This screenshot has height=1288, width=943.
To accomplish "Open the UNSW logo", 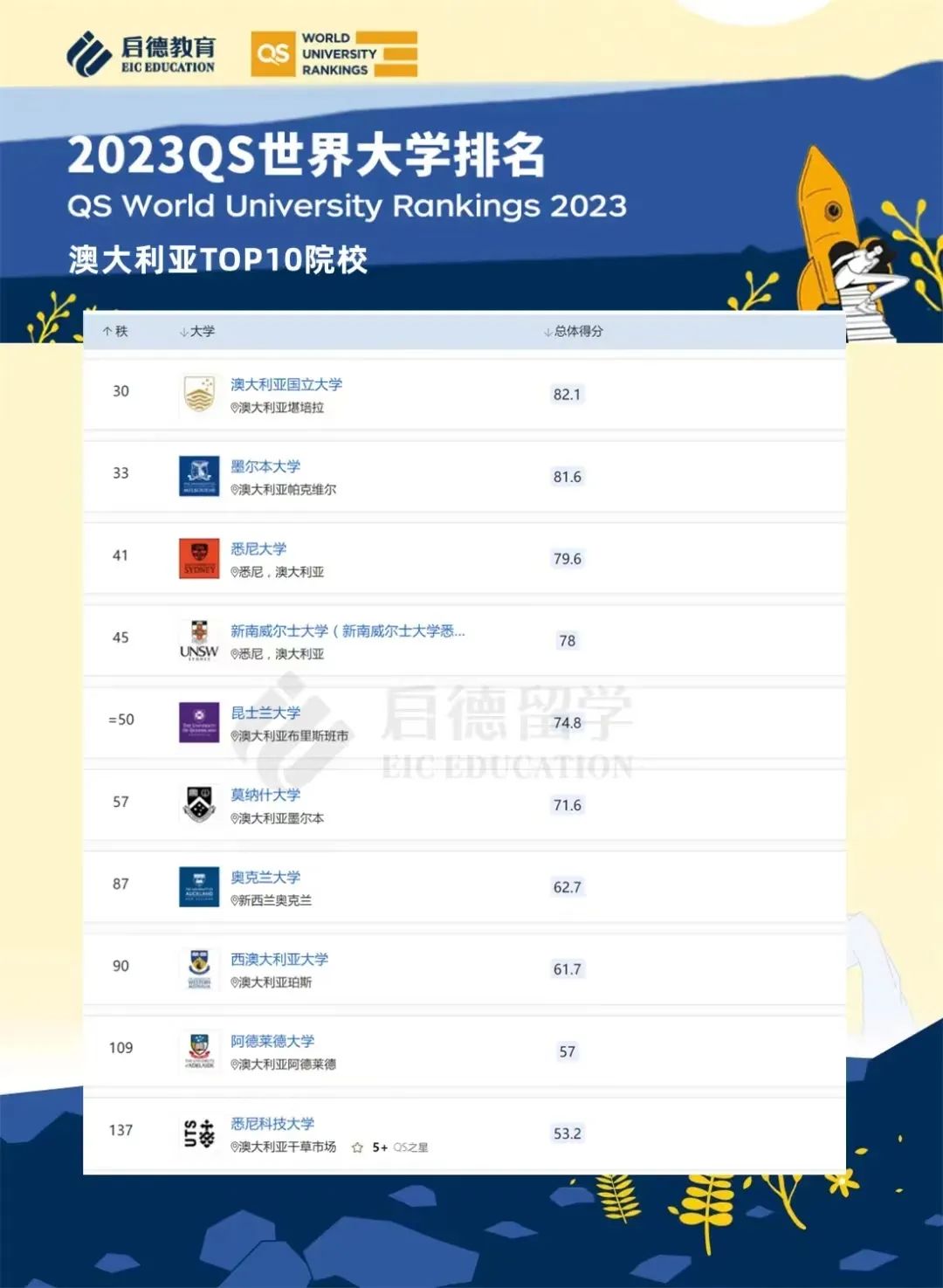I will click(199, 640).
